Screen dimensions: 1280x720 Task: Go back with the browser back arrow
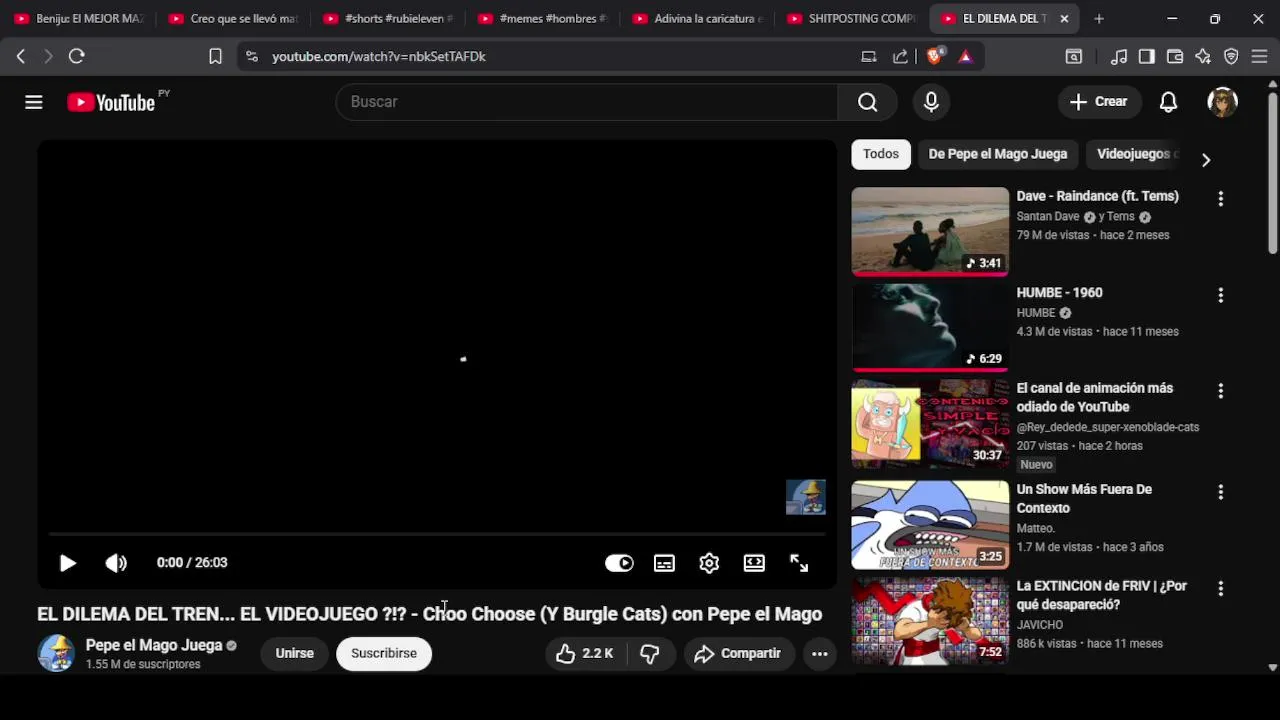[x=21, y=57]
